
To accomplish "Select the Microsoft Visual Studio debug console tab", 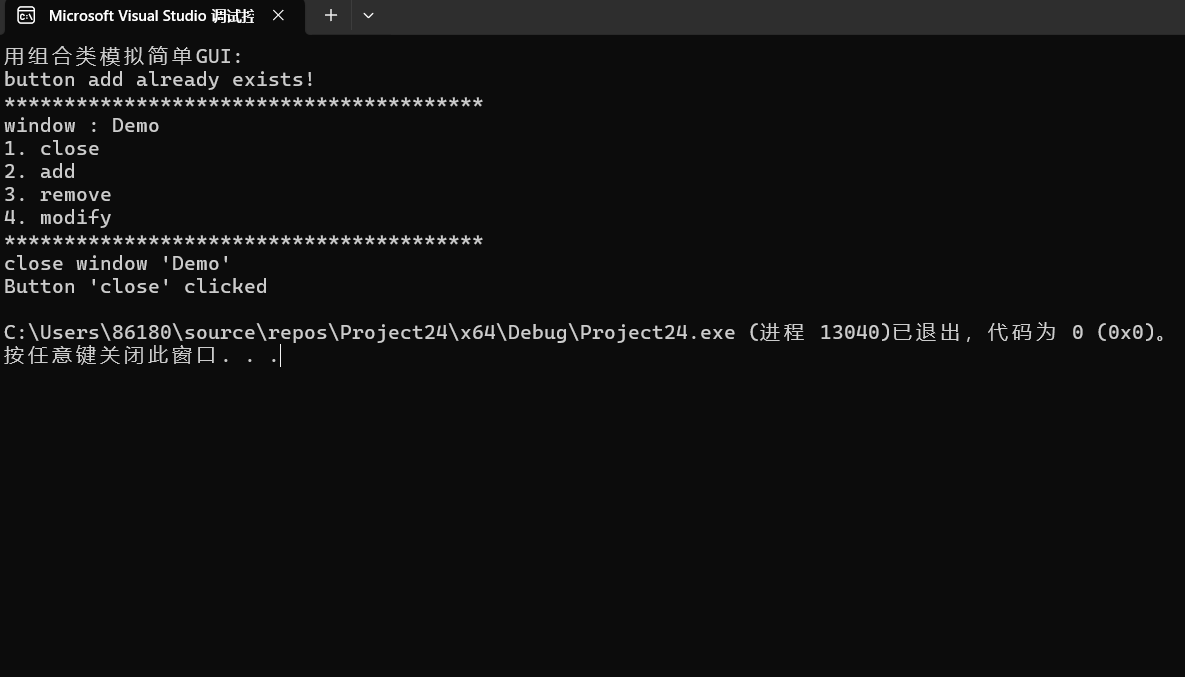I will coord(150,16).
